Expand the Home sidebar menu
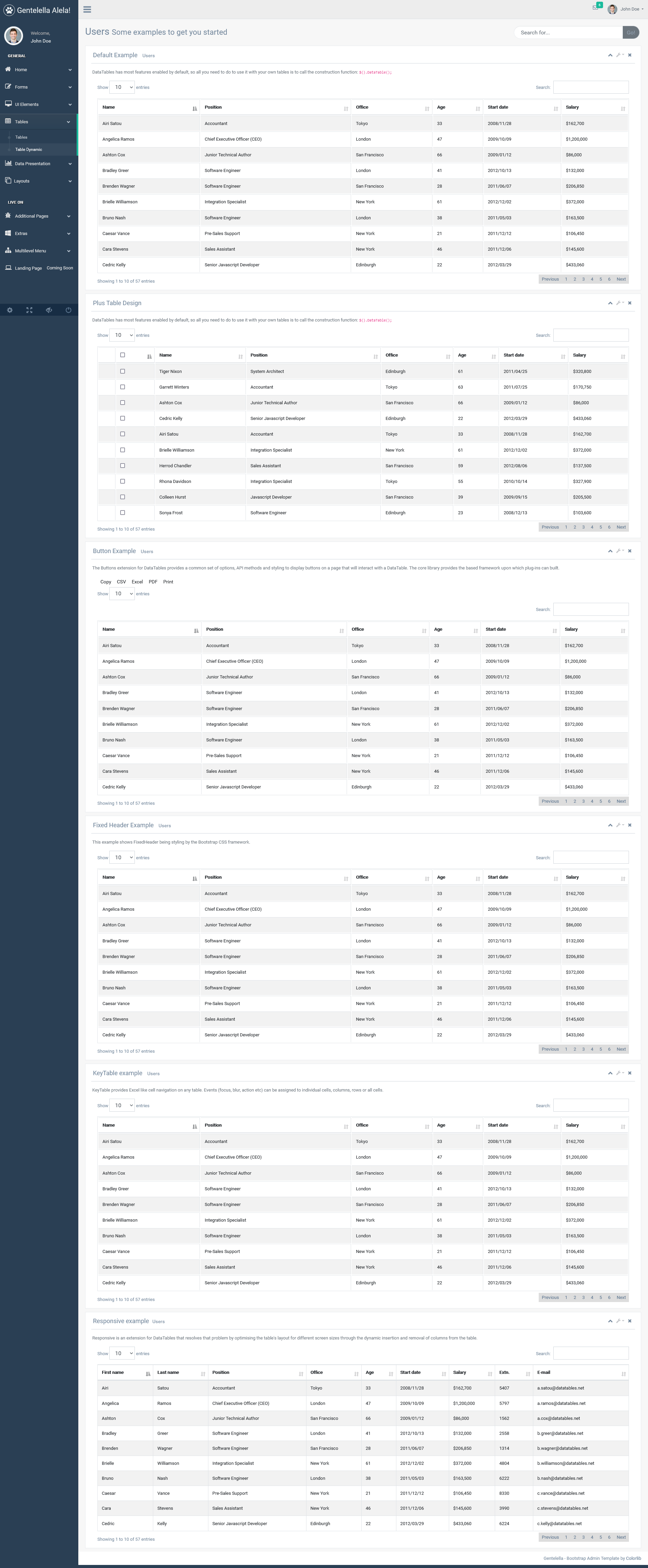Image resolution: width=648 pixels, height=1568 pixels. pos(39,69)
